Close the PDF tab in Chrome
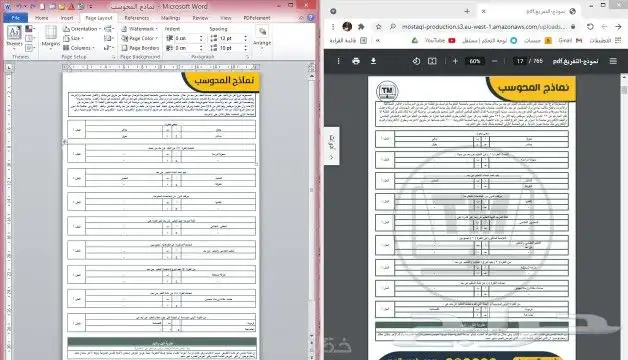This screenshot has height=360, width=628. (483, 11)
